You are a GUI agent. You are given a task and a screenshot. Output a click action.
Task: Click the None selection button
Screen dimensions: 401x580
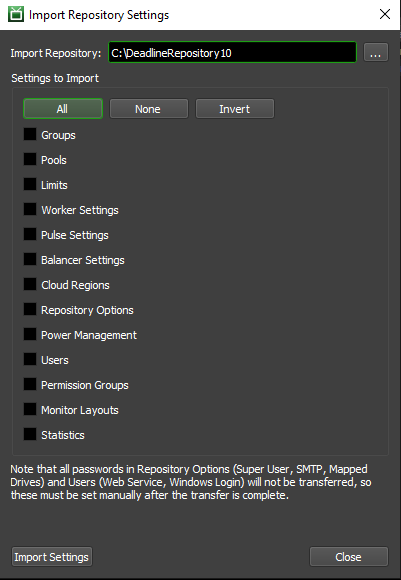pyautogui.click(x=149, y=109)
